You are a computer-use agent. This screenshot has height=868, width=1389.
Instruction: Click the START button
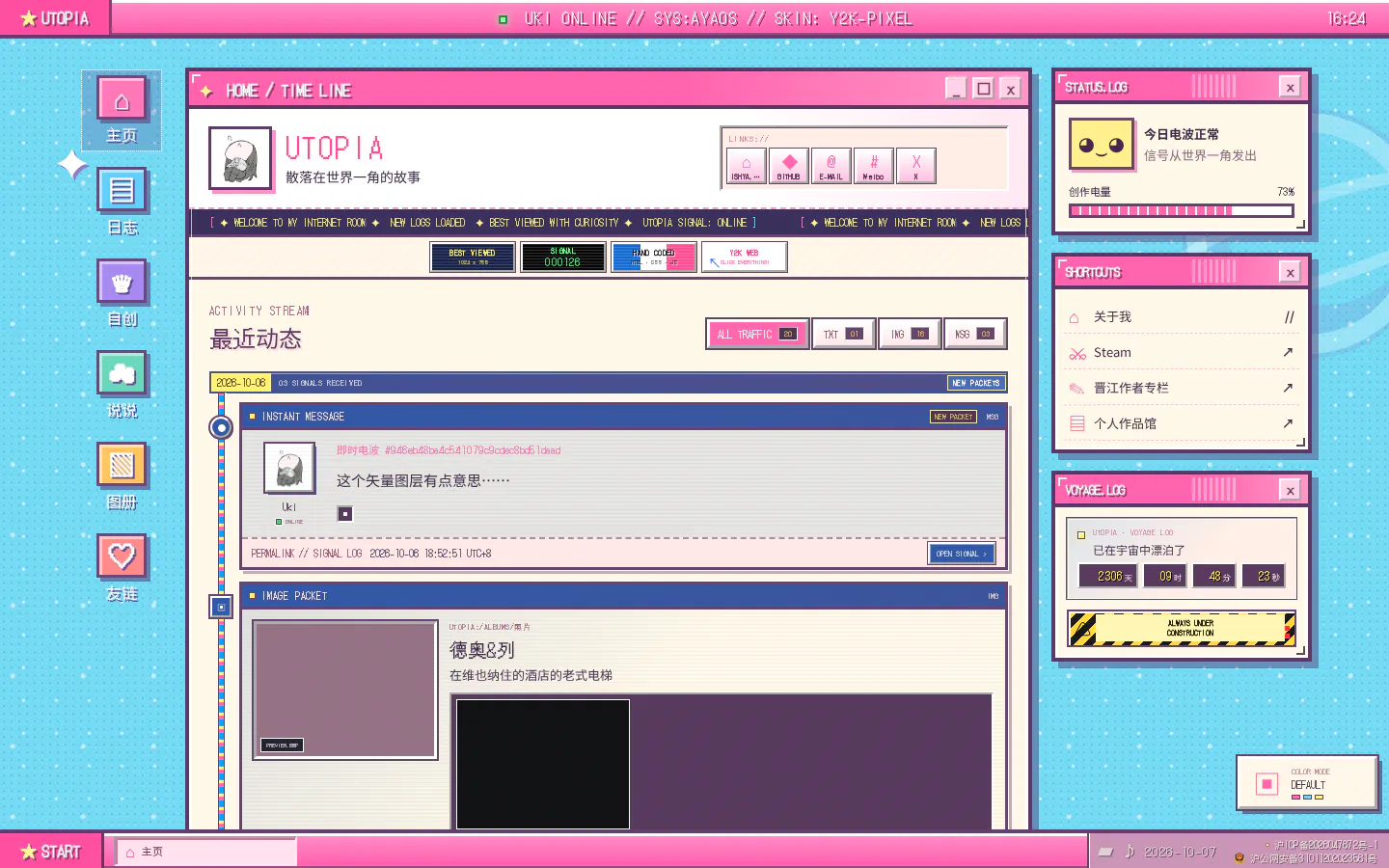(50, 852)
